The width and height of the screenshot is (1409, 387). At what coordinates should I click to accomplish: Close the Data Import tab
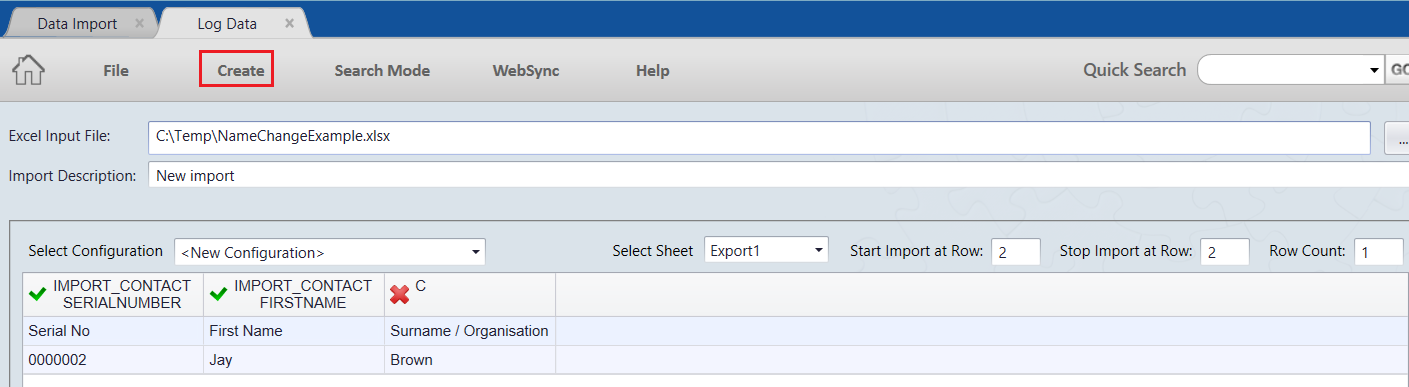tap(139, 23)
